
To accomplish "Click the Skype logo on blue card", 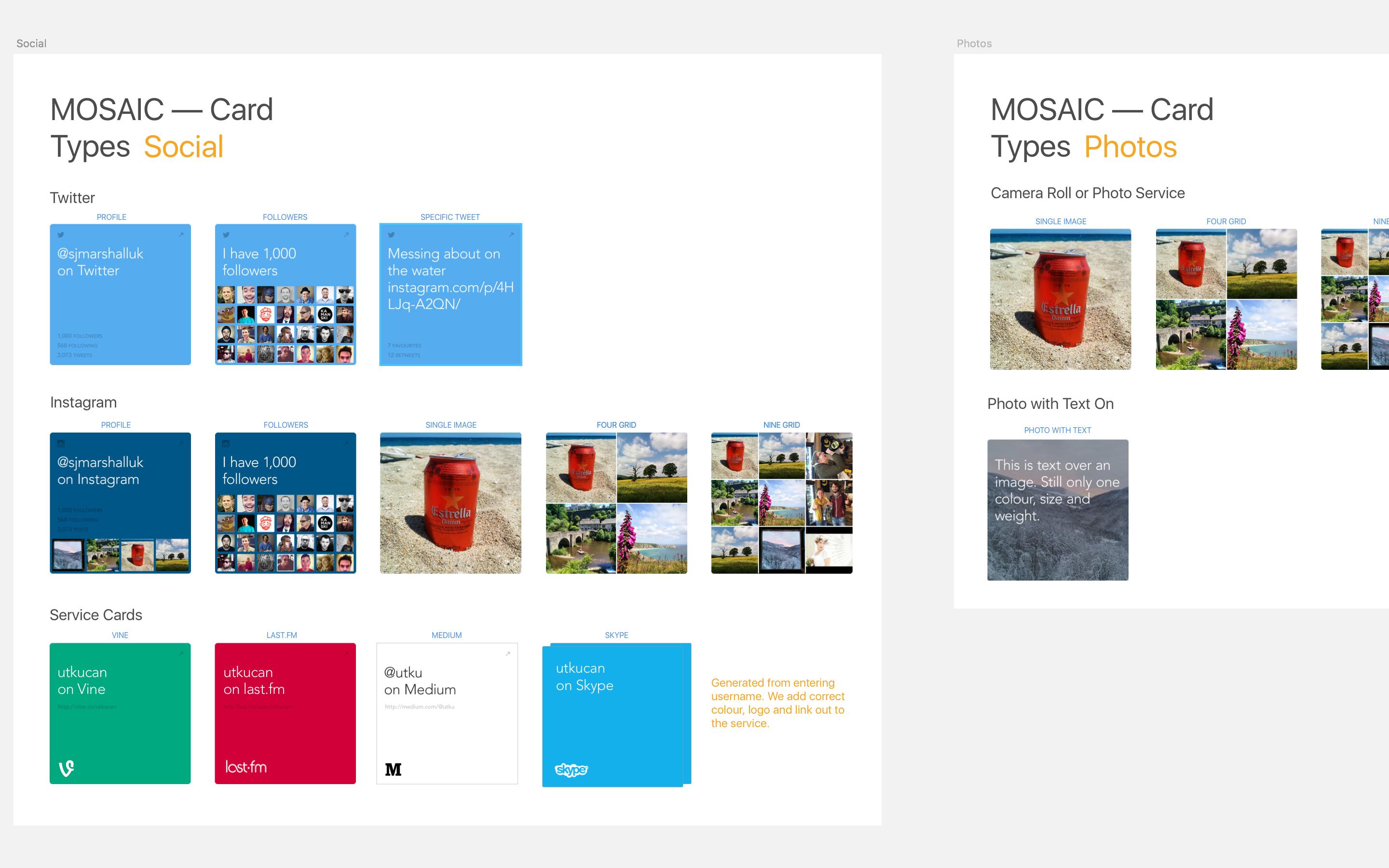I will [571, 769].
